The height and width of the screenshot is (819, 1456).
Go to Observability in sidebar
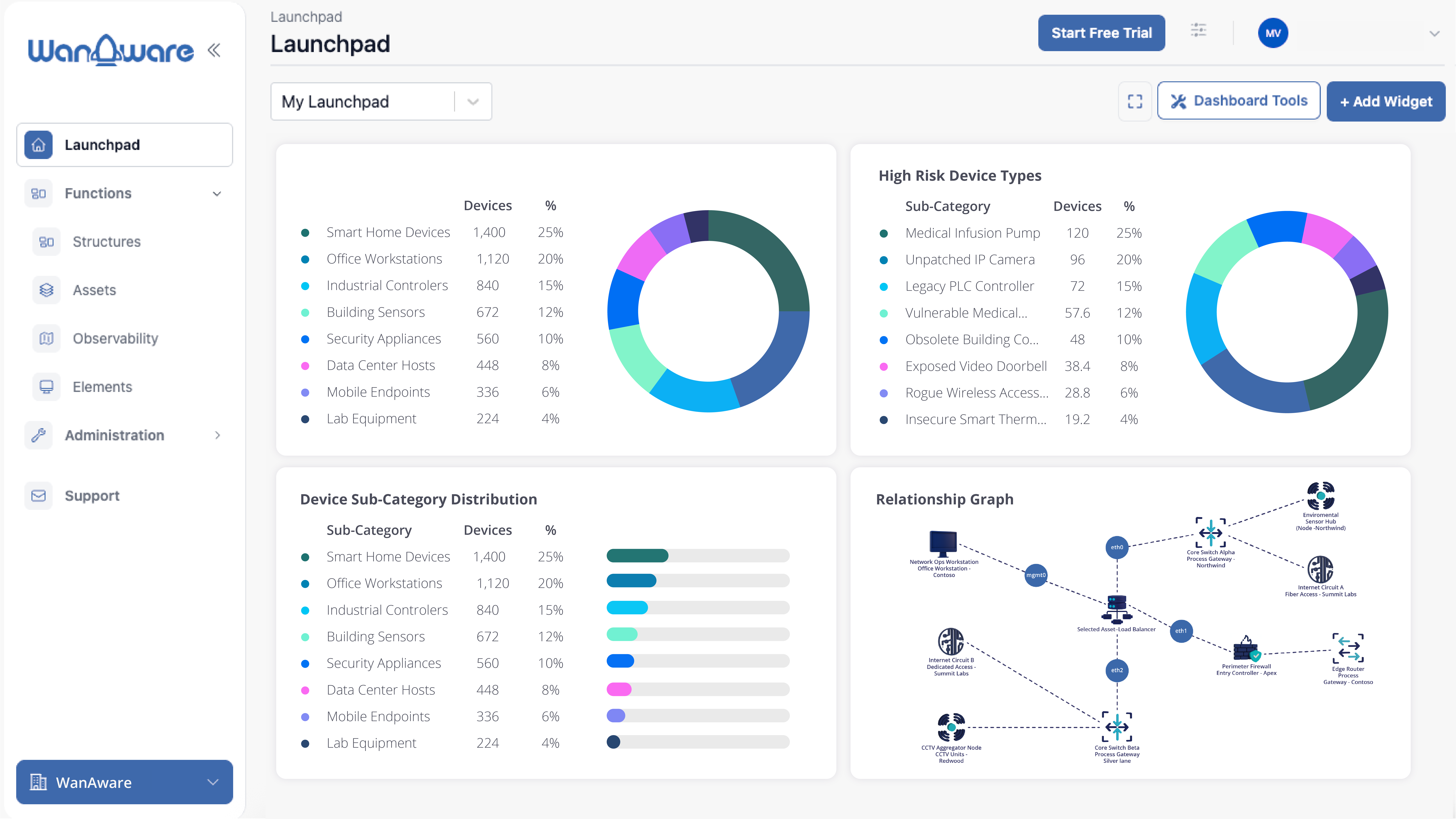[115, 339]
